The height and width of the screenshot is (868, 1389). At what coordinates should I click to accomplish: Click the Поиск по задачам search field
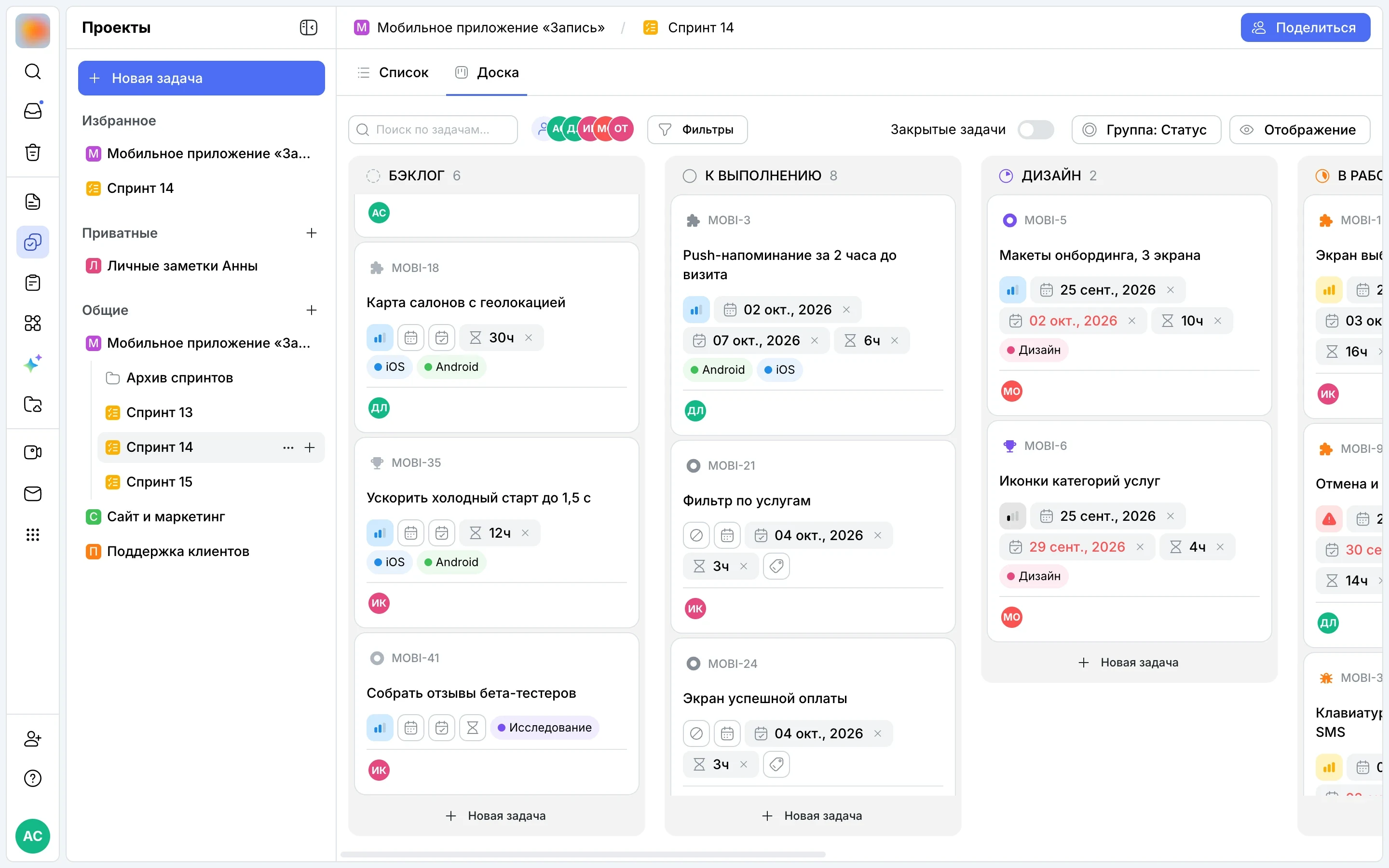point(433,130)
